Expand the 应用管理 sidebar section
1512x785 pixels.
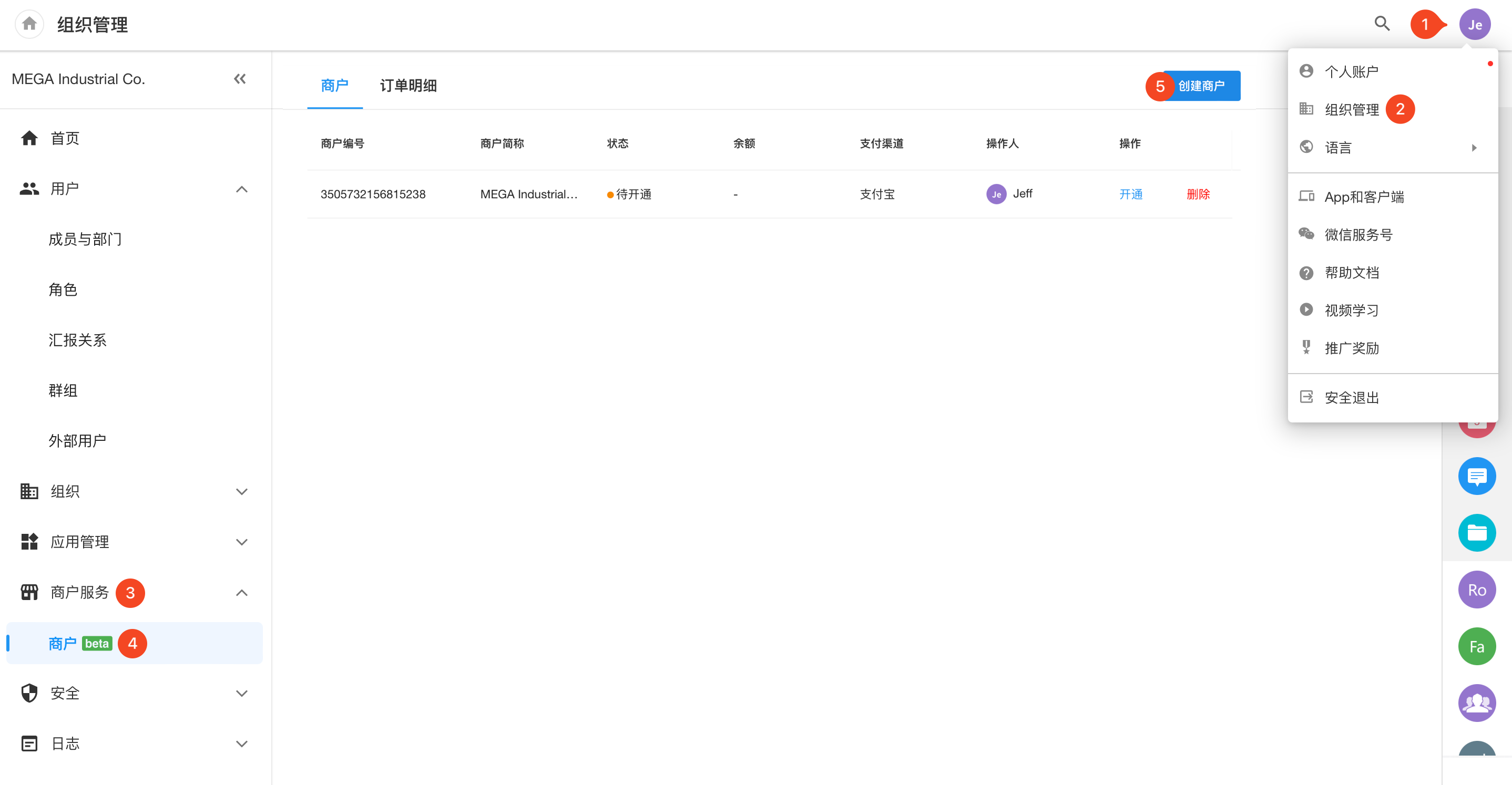pyautogui.click(x=241, y=542)
